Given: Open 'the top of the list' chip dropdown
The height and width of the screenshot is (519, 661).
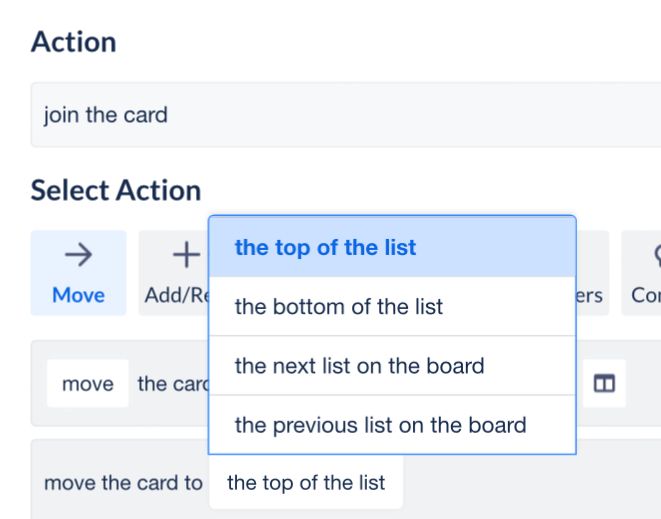Looking at the screenshot, I should pyautogui.click(x=306, y=482).
